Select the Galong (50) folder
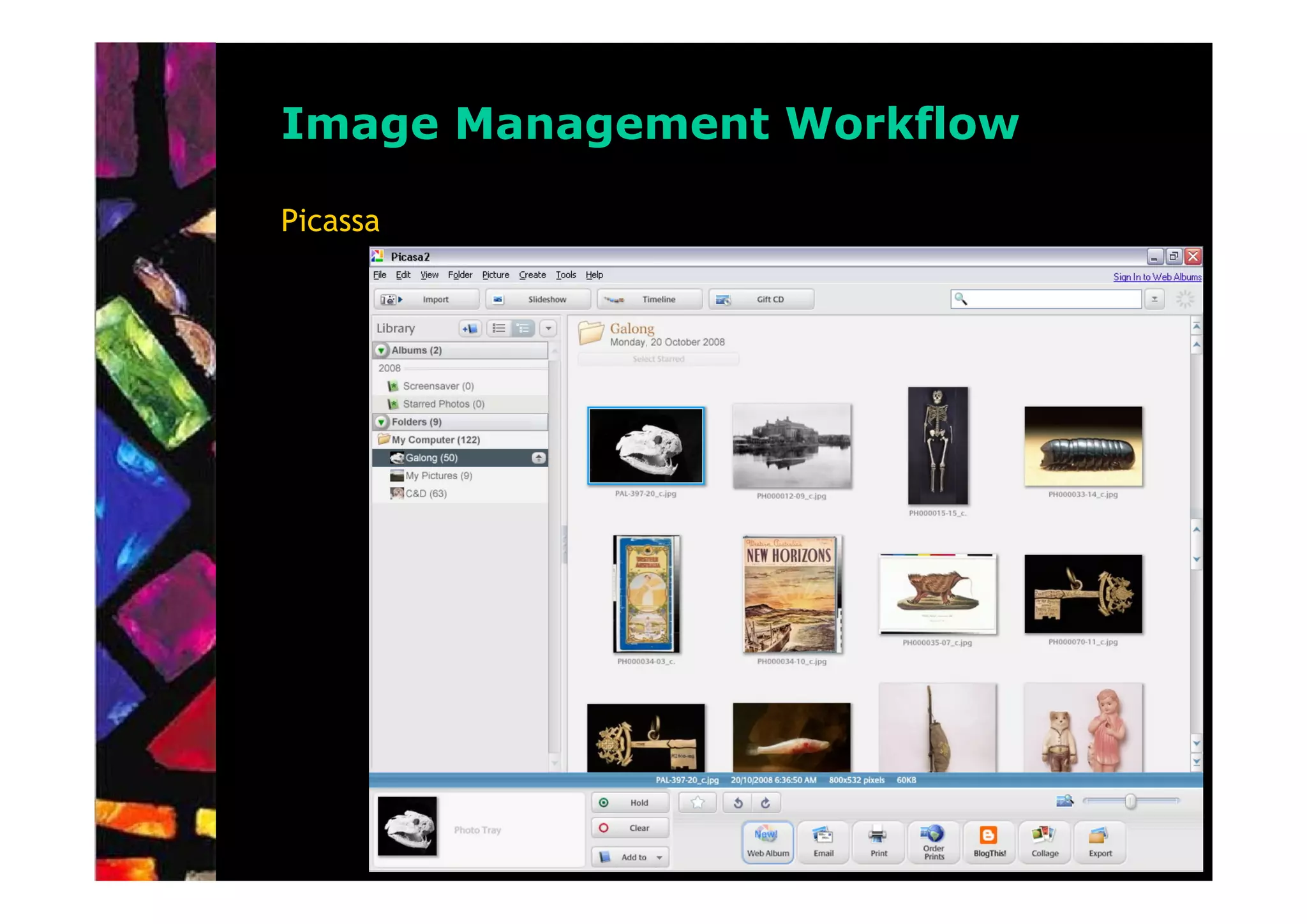 coord(459,458)
